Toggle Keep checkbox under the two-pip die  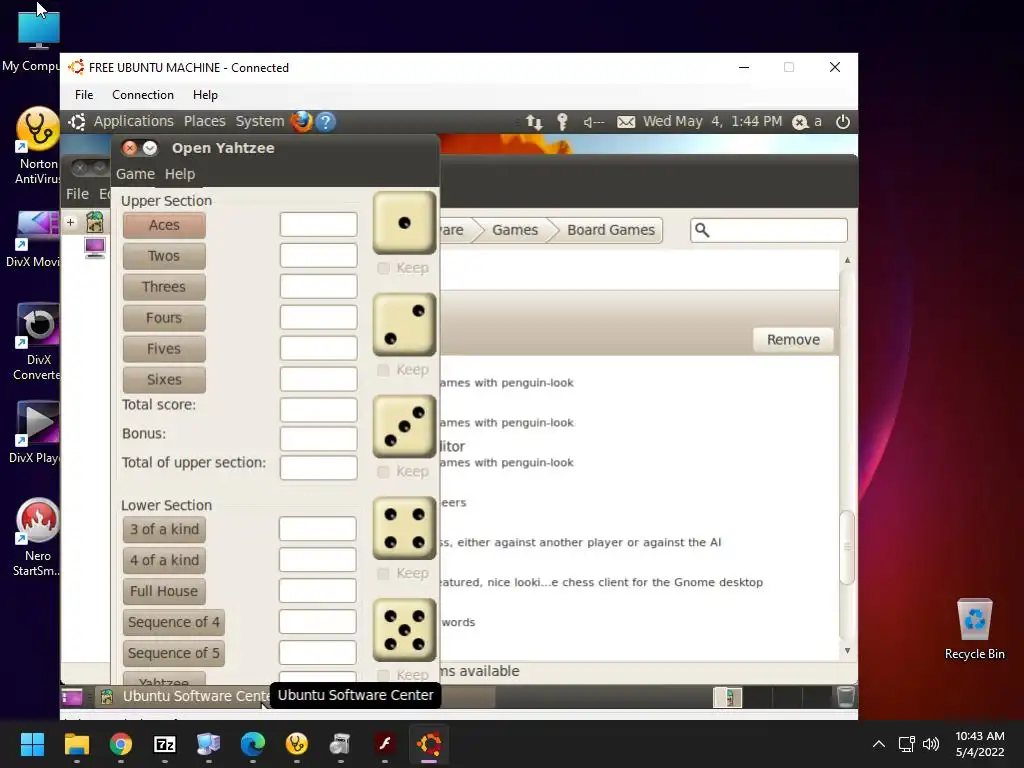[x=383, y=370]
